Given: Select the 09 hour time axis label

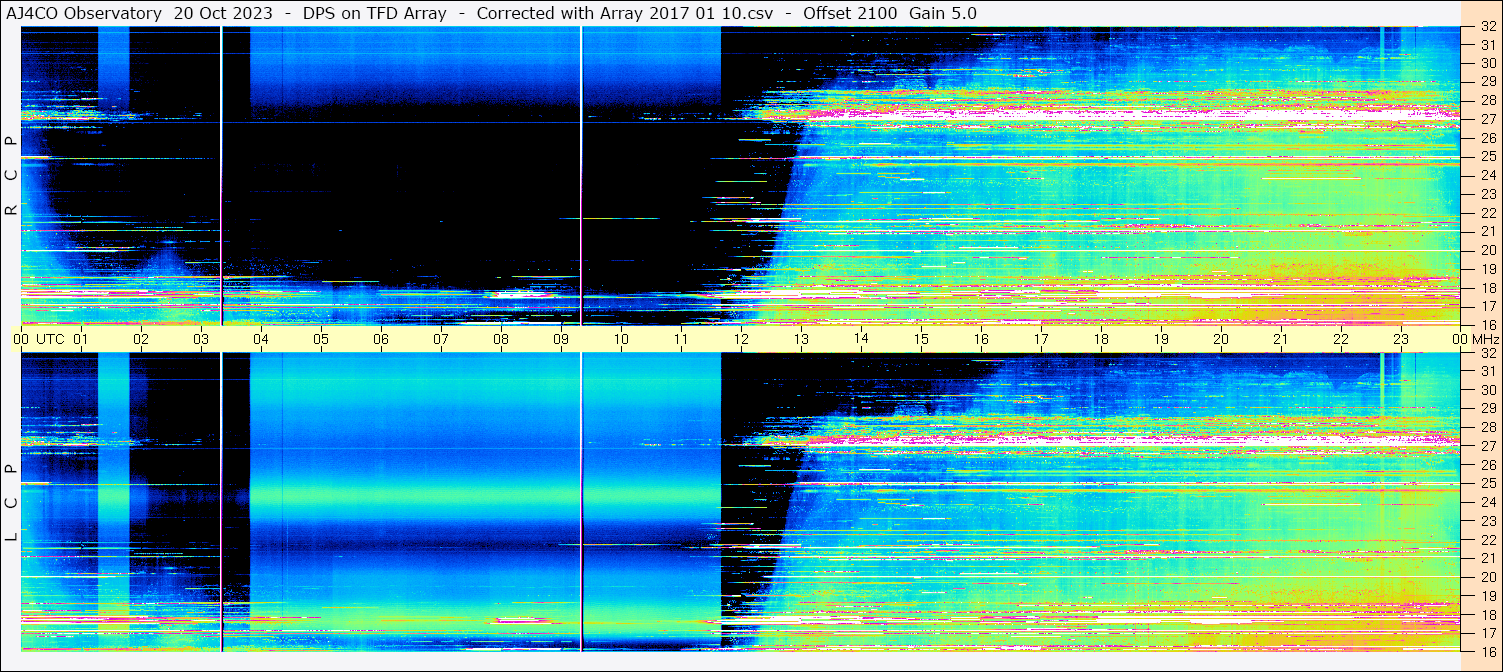Looking at the screenshot, I should coord(561,339).
